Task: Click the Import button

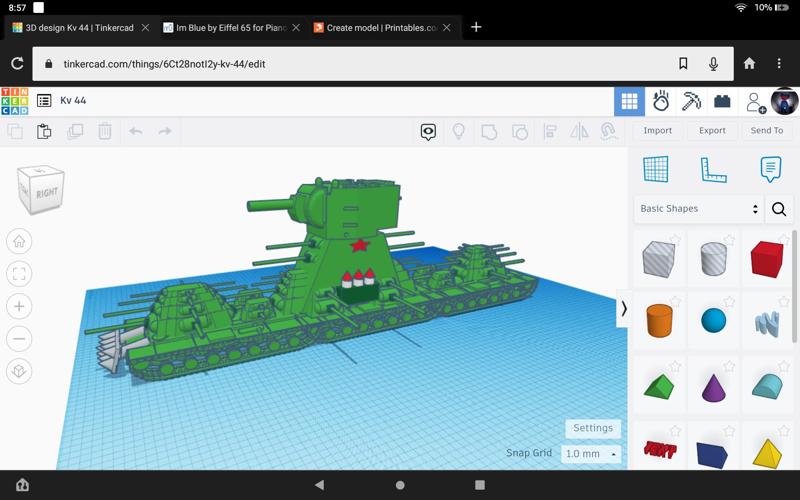Action: (657, 131)
